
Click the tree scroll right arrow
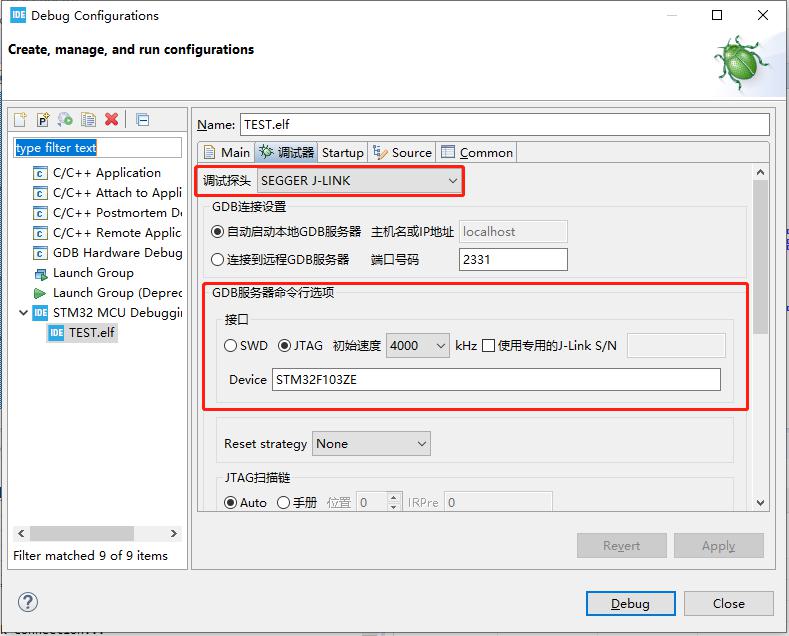(x=174, y=533)
